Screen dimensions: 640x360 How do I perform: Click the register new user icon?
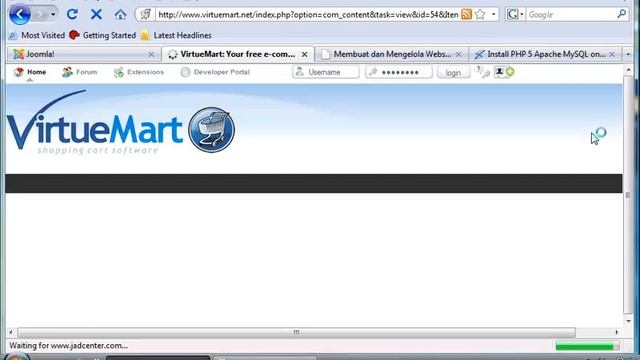(504, 72)
